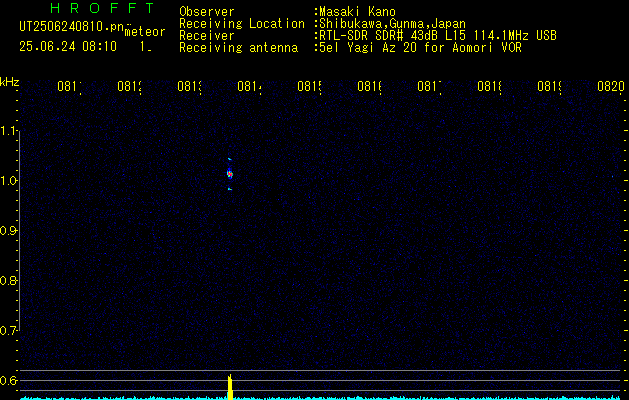Click the meteor echo blob near 1.0 kHz

(230, 174)
